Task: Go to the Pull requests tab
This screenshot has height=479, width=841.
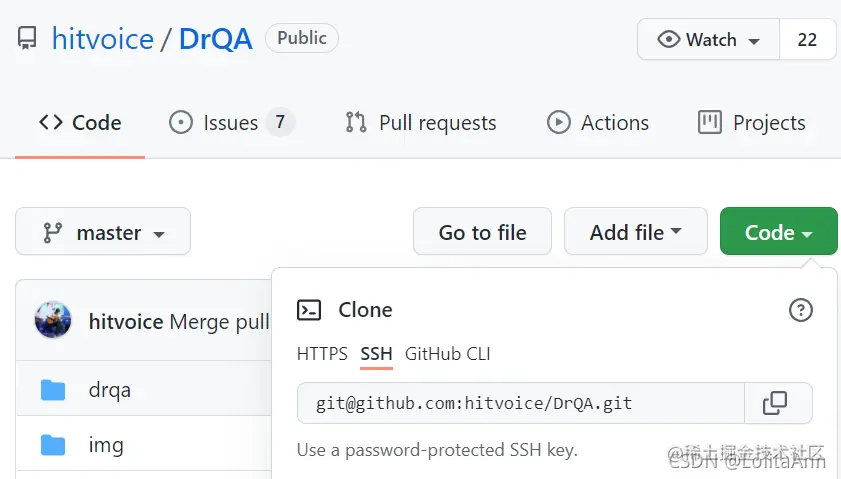Action: pos(420,123)
